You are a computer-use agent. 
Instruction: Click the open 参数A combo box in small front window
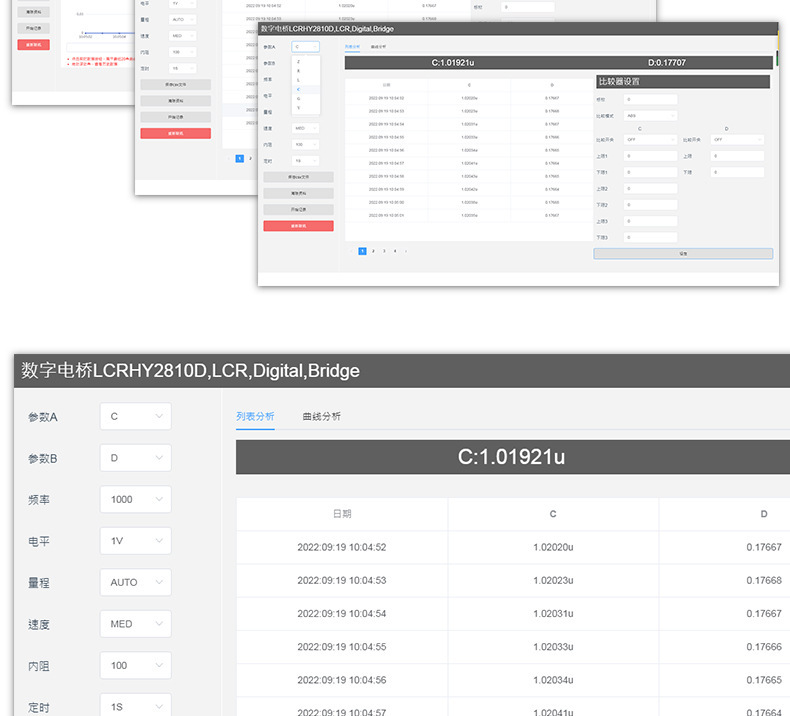point(305,46)
